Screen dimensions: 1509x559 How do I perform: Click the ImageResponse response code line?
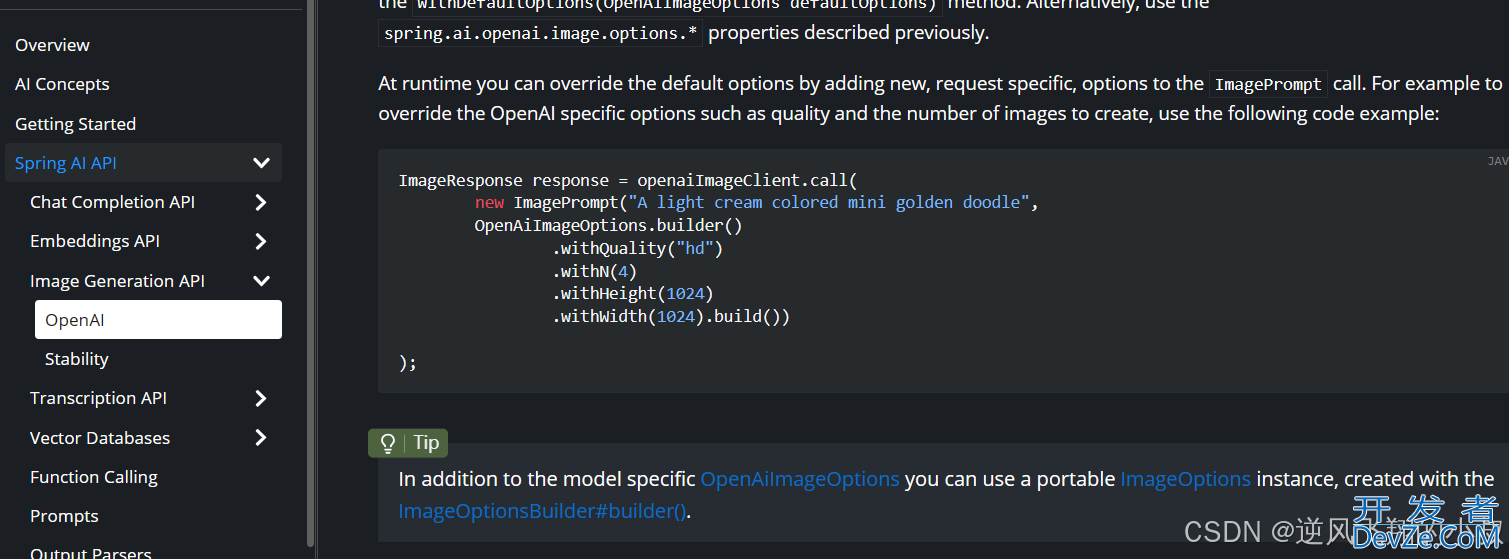point(628,181)
